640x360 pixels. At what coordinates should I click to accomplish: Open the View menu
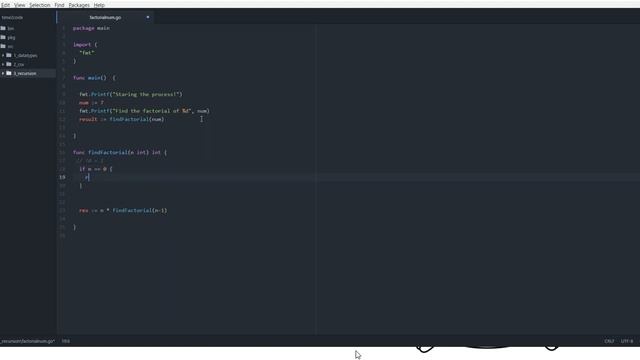pos(20,5)
